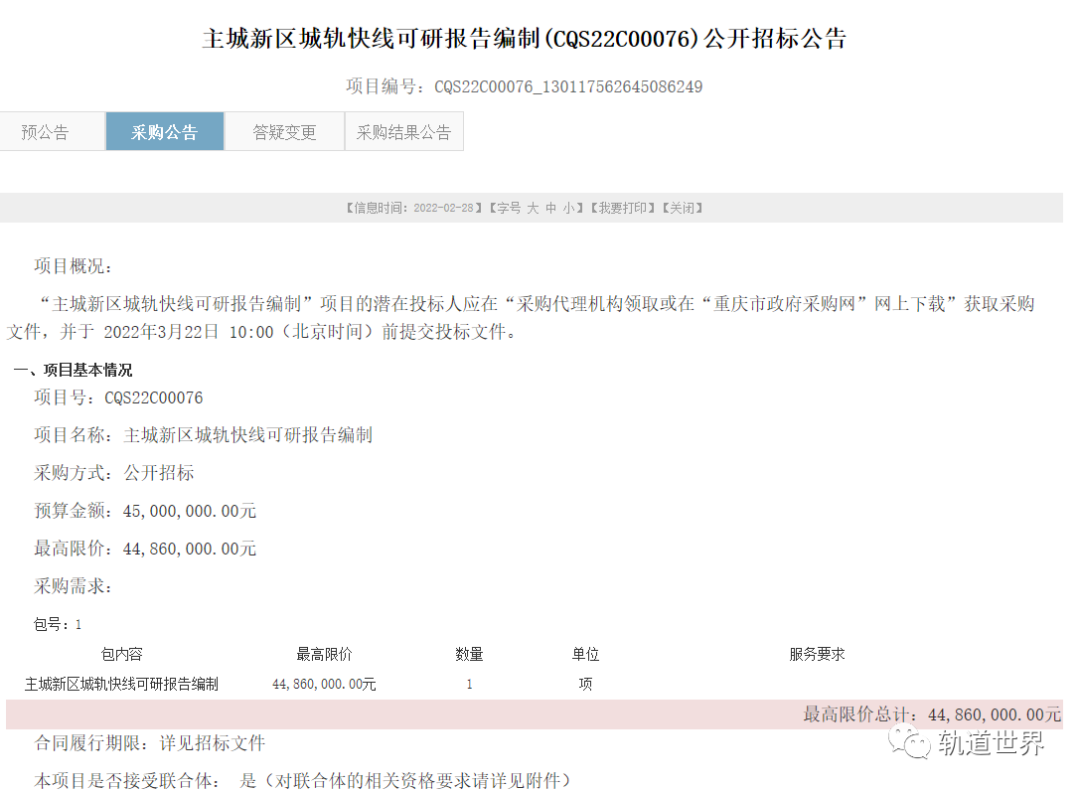This screenshot has width=1080, height=791.
Task: Set font size to 小 (small)
Action: (567, 208)
